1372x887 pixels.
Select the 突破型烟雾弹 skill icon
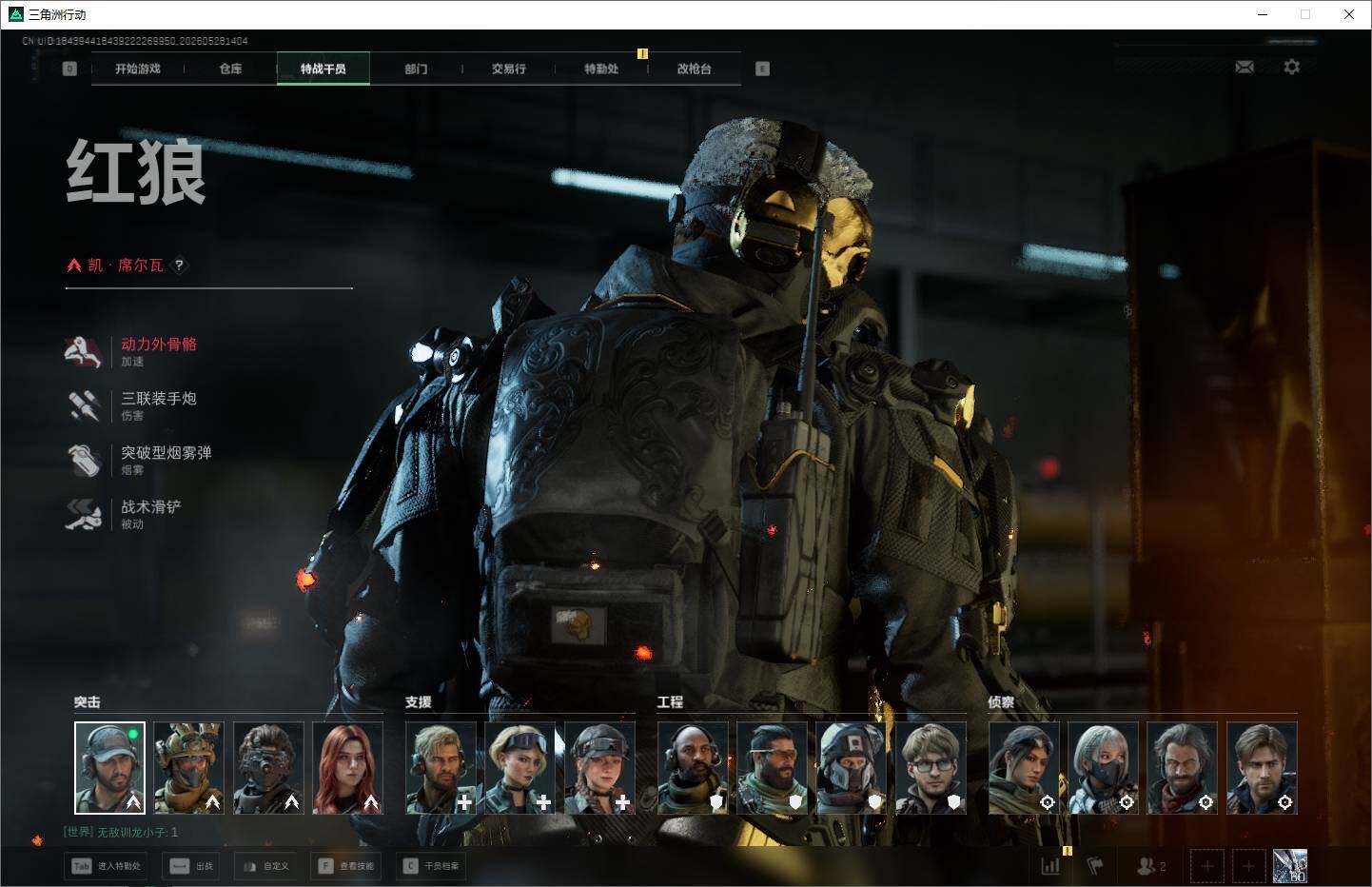point(84,460)
